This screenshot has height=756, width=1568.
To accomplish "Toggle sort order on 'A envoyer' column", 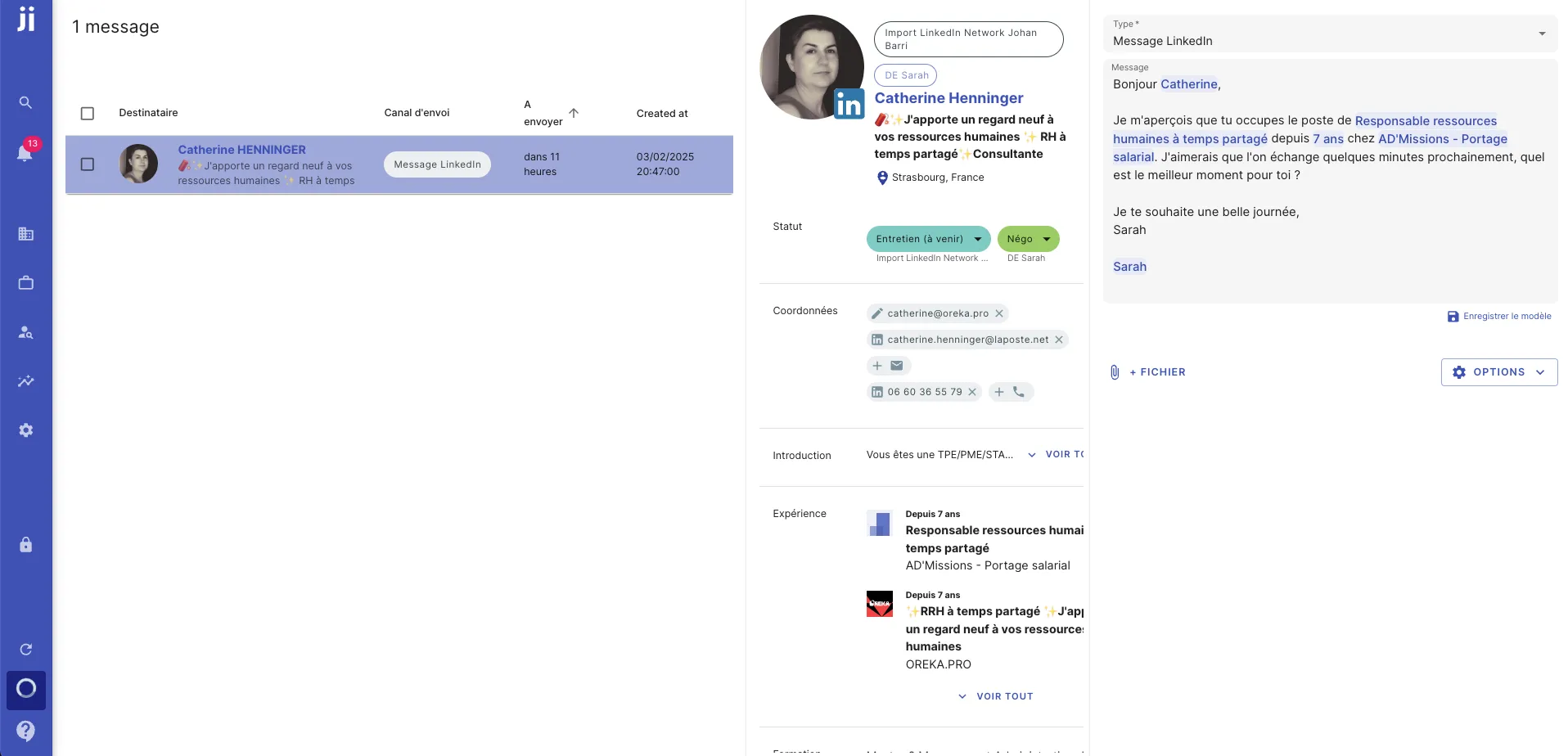I will click(x=573, y=114).
